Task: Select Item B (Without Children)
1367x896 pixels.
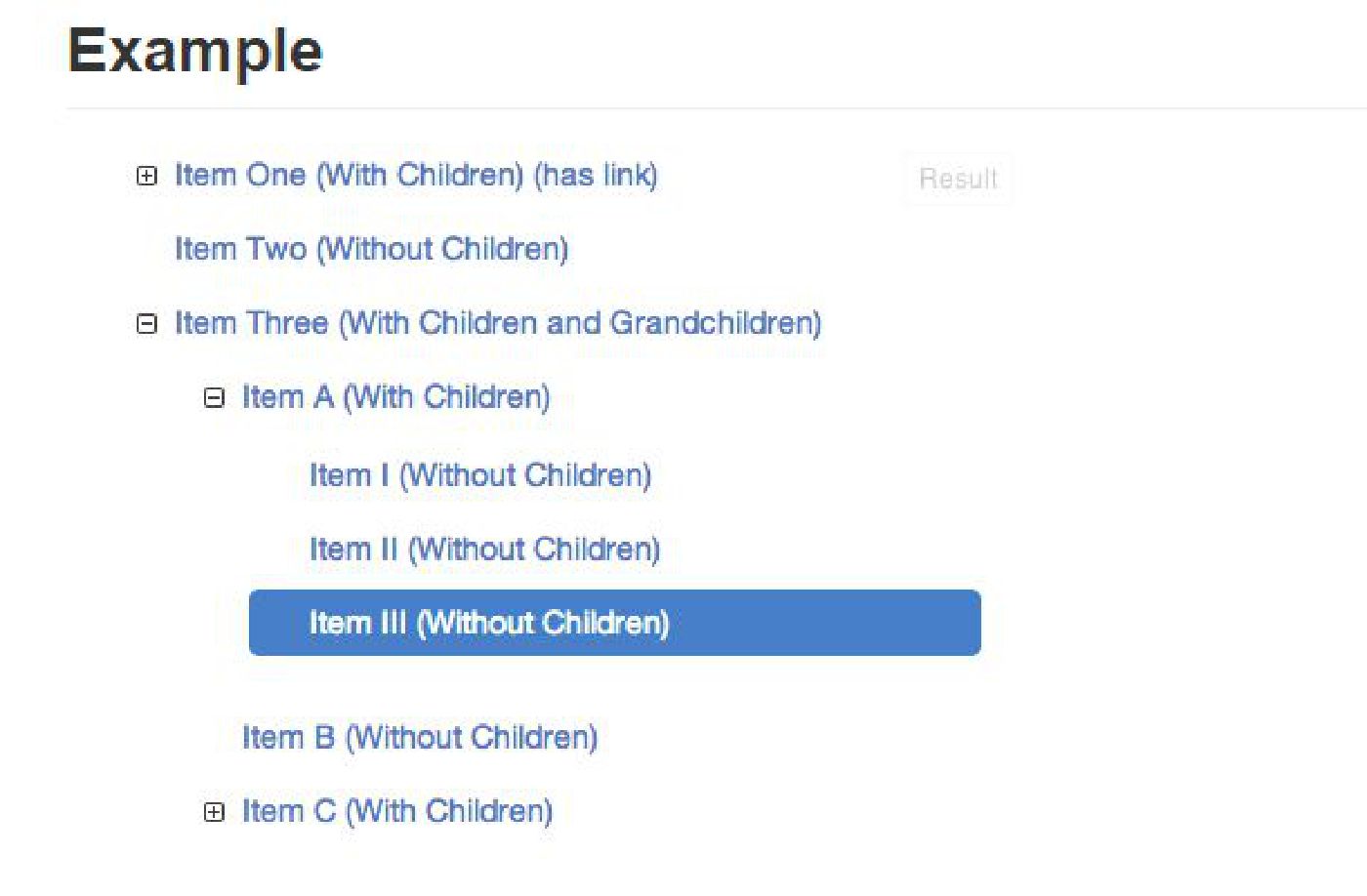Action: coord(419,737)
